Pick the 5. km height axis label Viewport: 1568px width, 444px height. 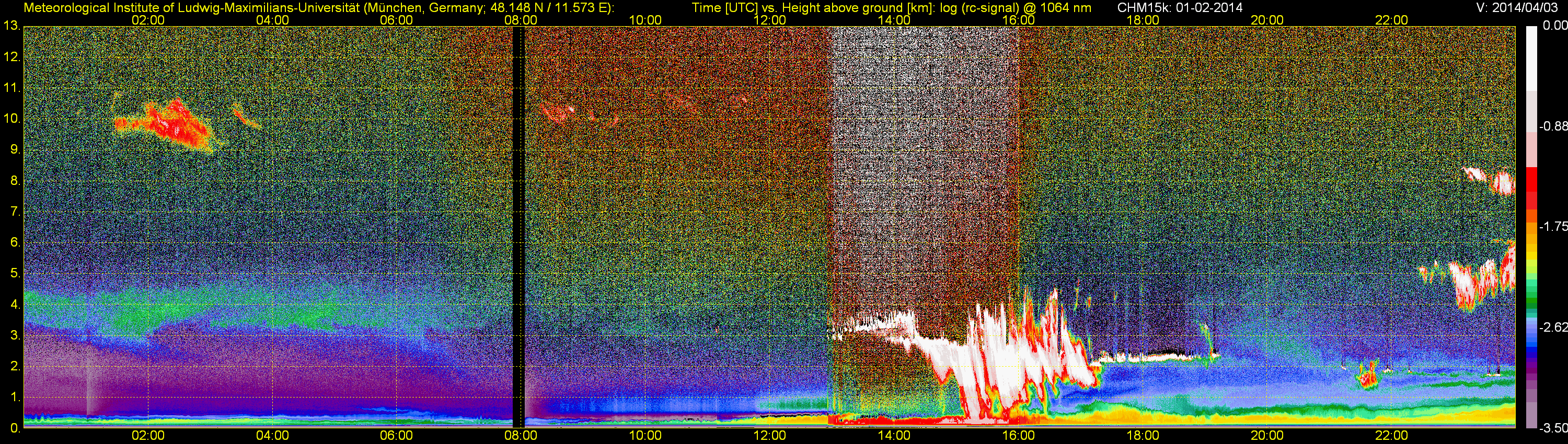coord(15,274)
